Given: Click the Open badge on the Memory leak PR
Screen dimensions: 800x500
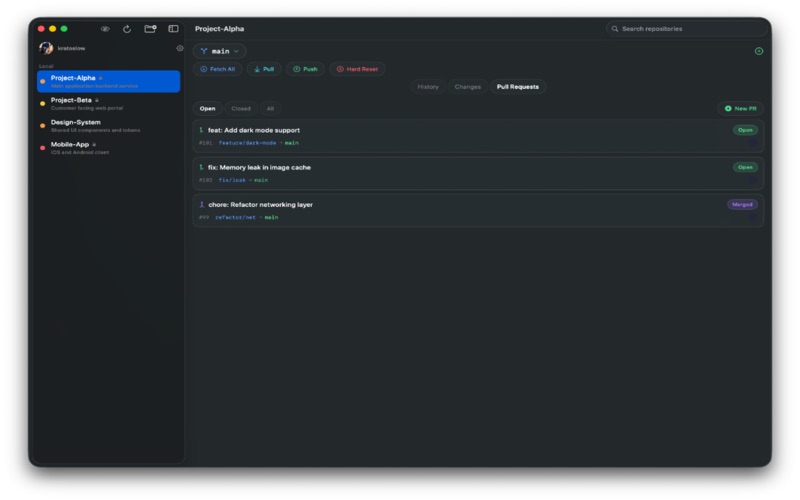Looking at the screenshot, I should click(x=745, y=167).
